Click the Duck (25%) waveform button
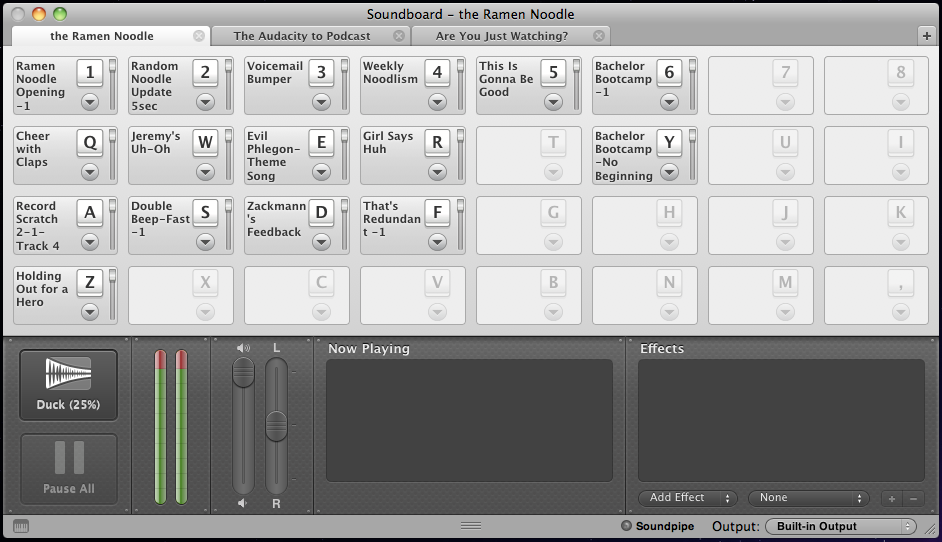Viewport: 942px width, 542px height. (x=68, y=384)
